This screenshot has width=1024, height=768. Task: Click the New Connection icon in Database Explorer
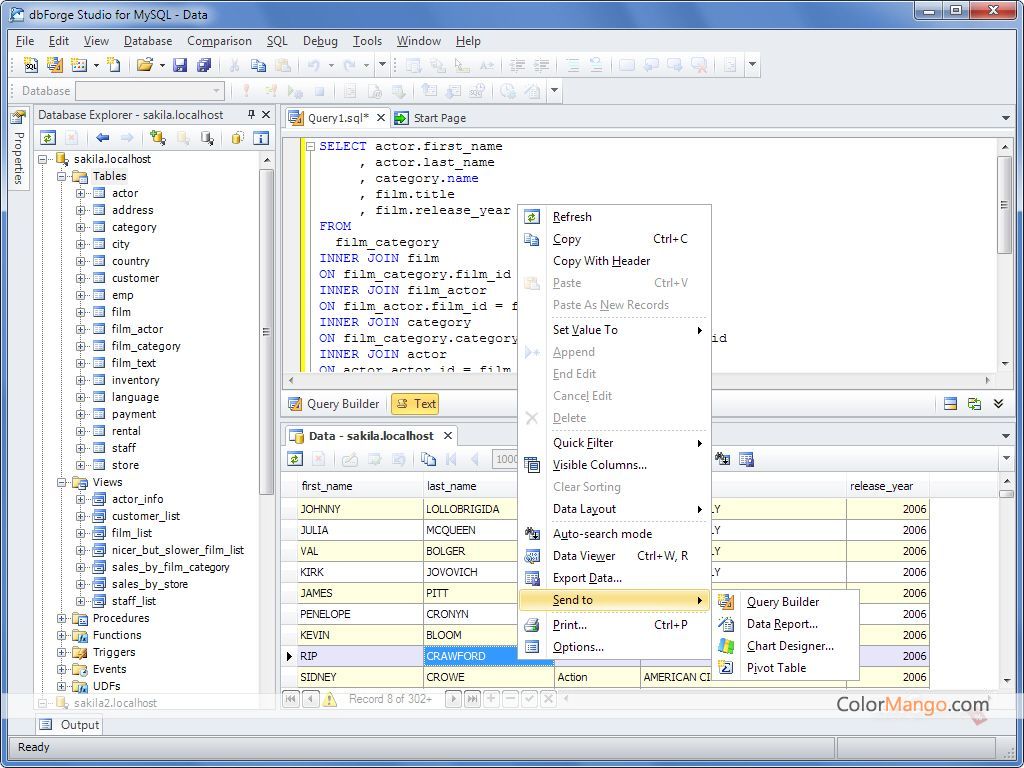(157, 138)
